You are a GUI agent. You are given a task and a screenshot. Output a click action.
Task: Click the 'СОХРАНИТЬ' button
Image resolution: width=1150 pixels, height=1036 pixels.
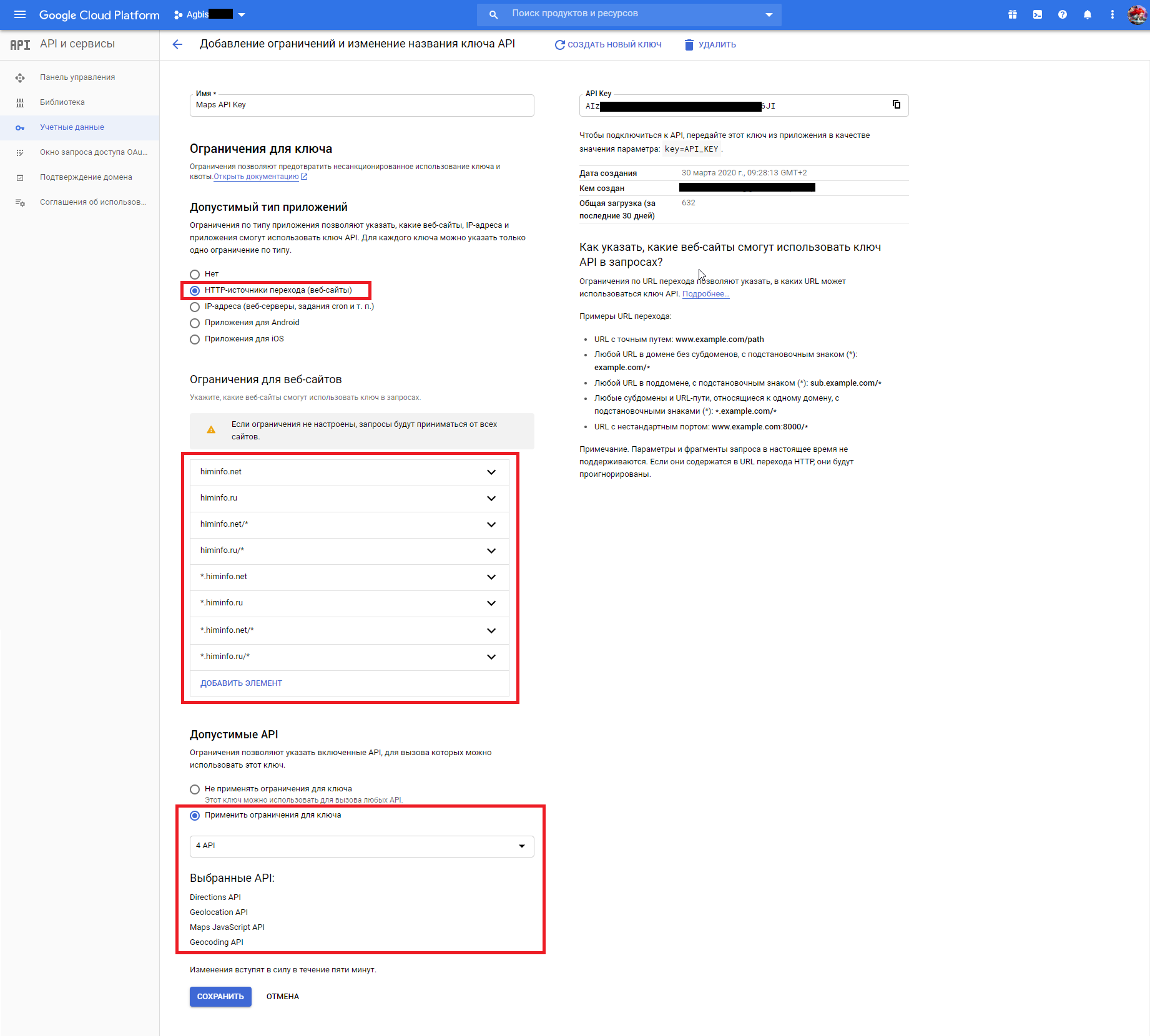220,997
